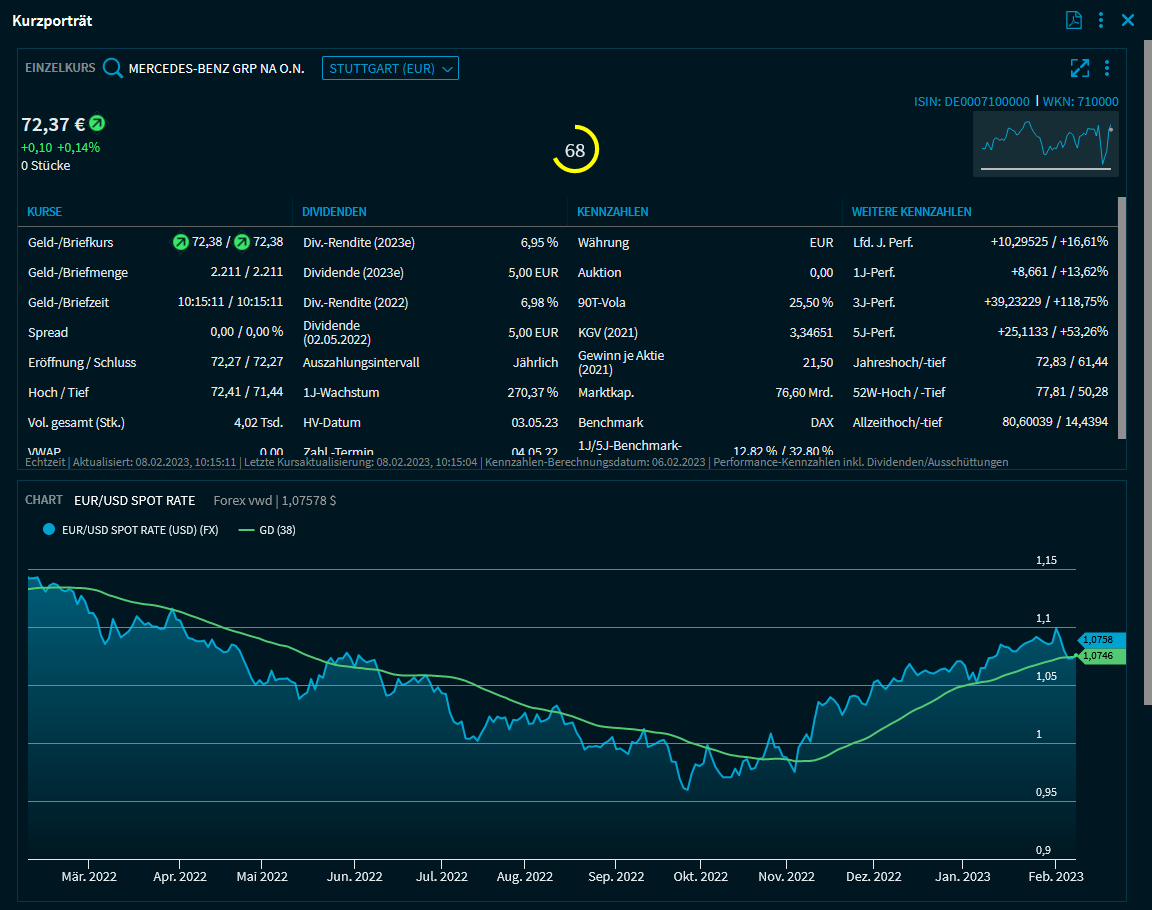Expand the Einzelkurs widget to fullscreen

(x=1079, y=68)
